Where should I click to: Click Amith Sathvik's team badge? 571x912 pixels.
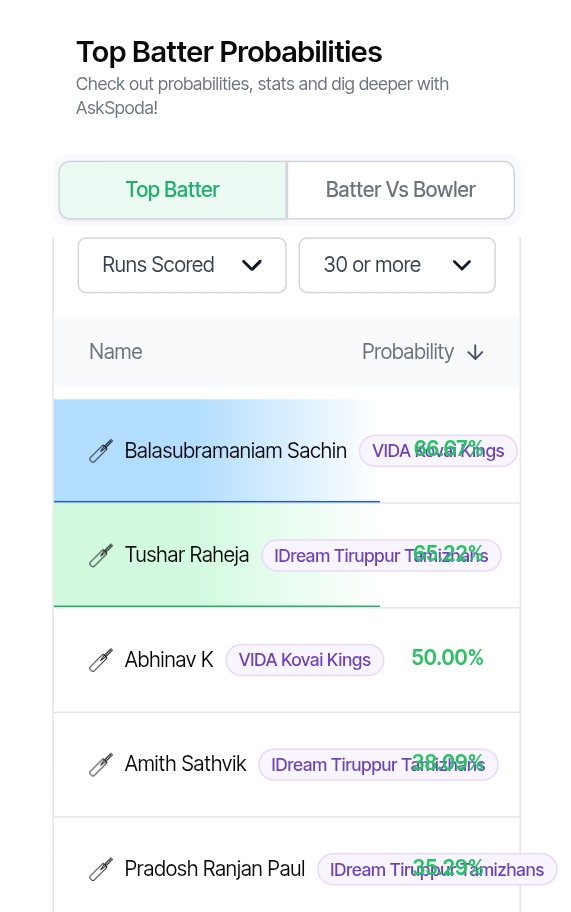379,764
